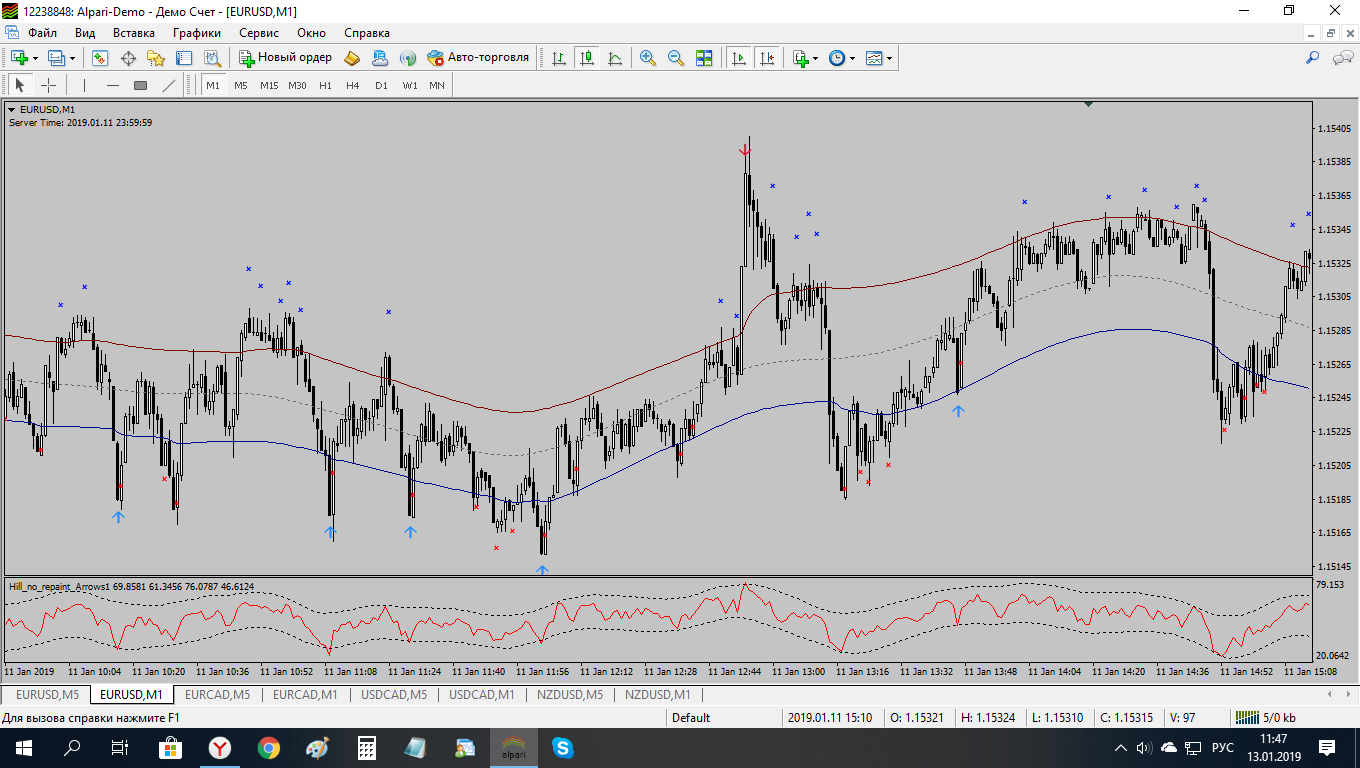Open the Terminal panel icon

click(x=184, y=58)
